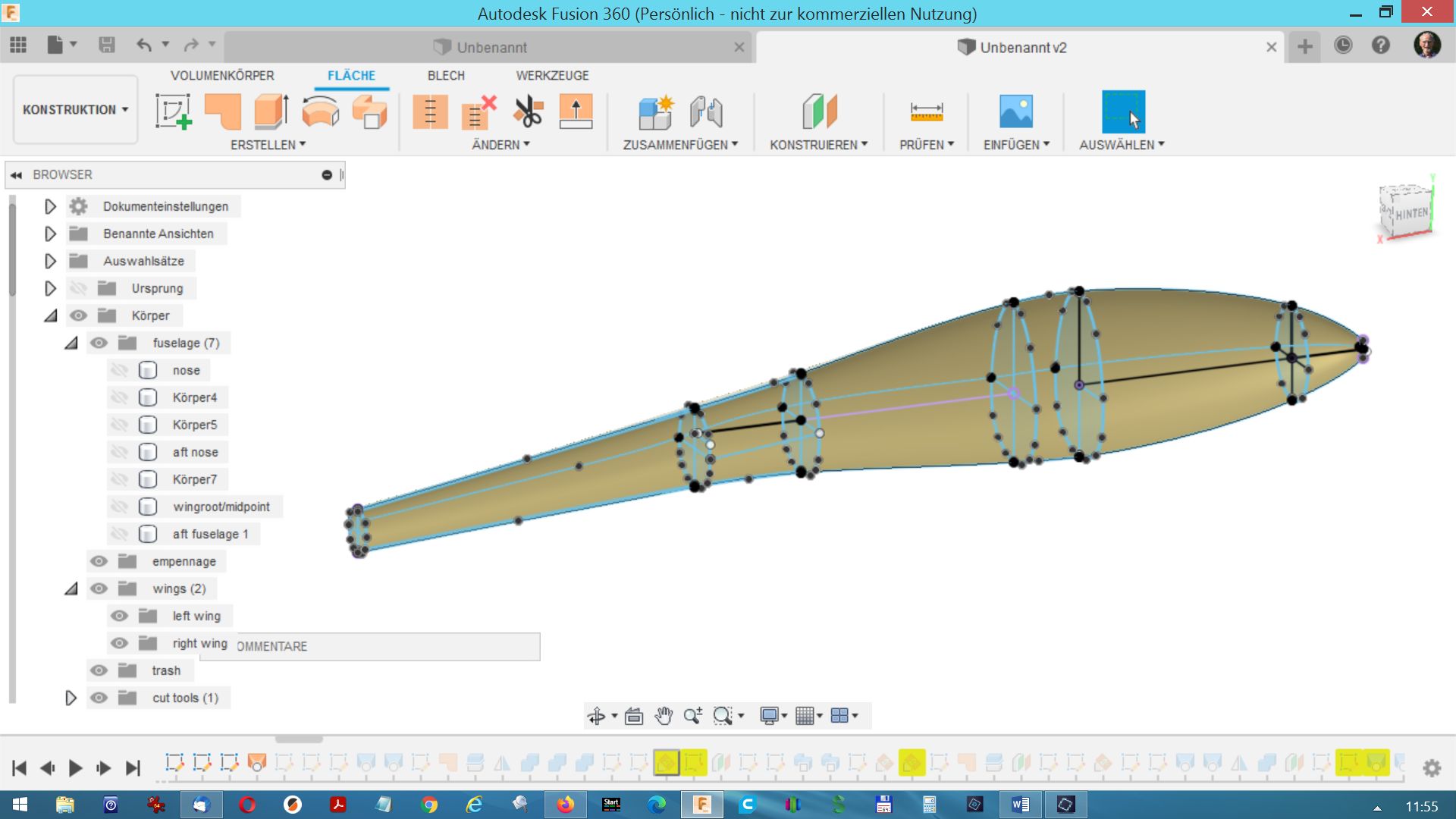The height and width of the screenshot is (819, 1456).
Task: Activate the Pan hand tool
Action: pyautogui.click(x=664, y=716)
